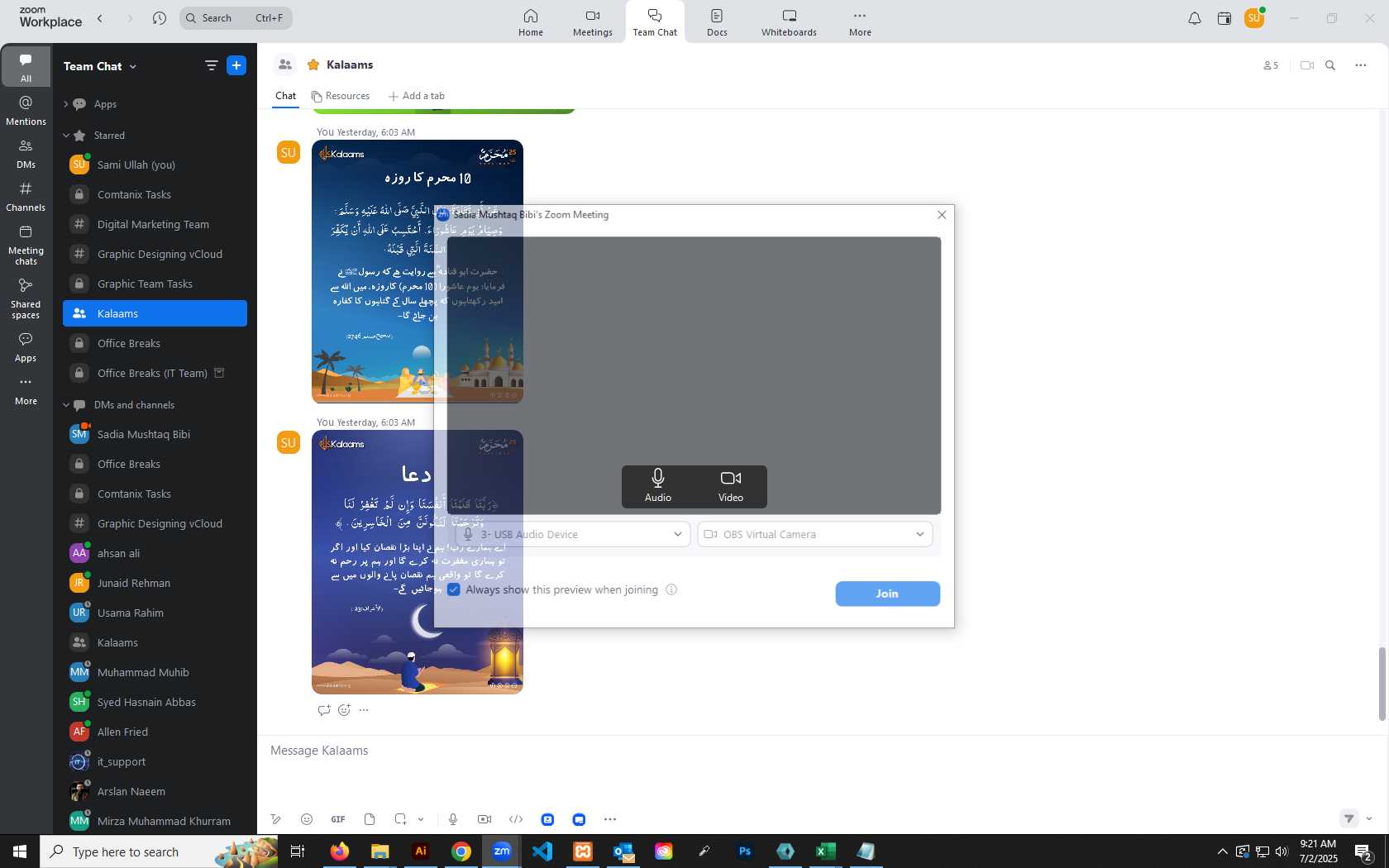
Task: View Kalaams member count icon
Action: tap(1271, 65)
